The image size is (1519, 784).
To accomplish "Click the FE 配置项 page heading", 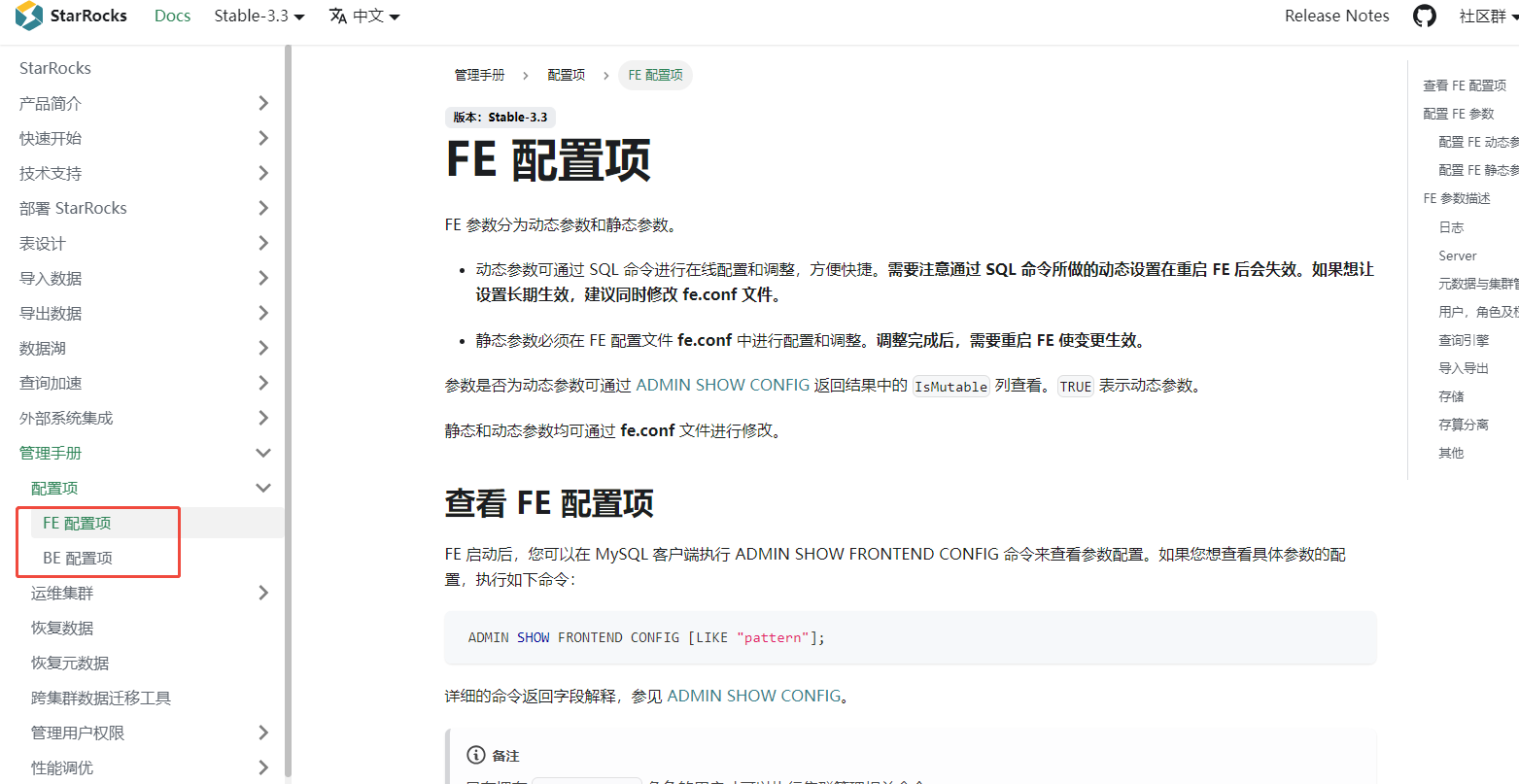I will coord(548,161).
